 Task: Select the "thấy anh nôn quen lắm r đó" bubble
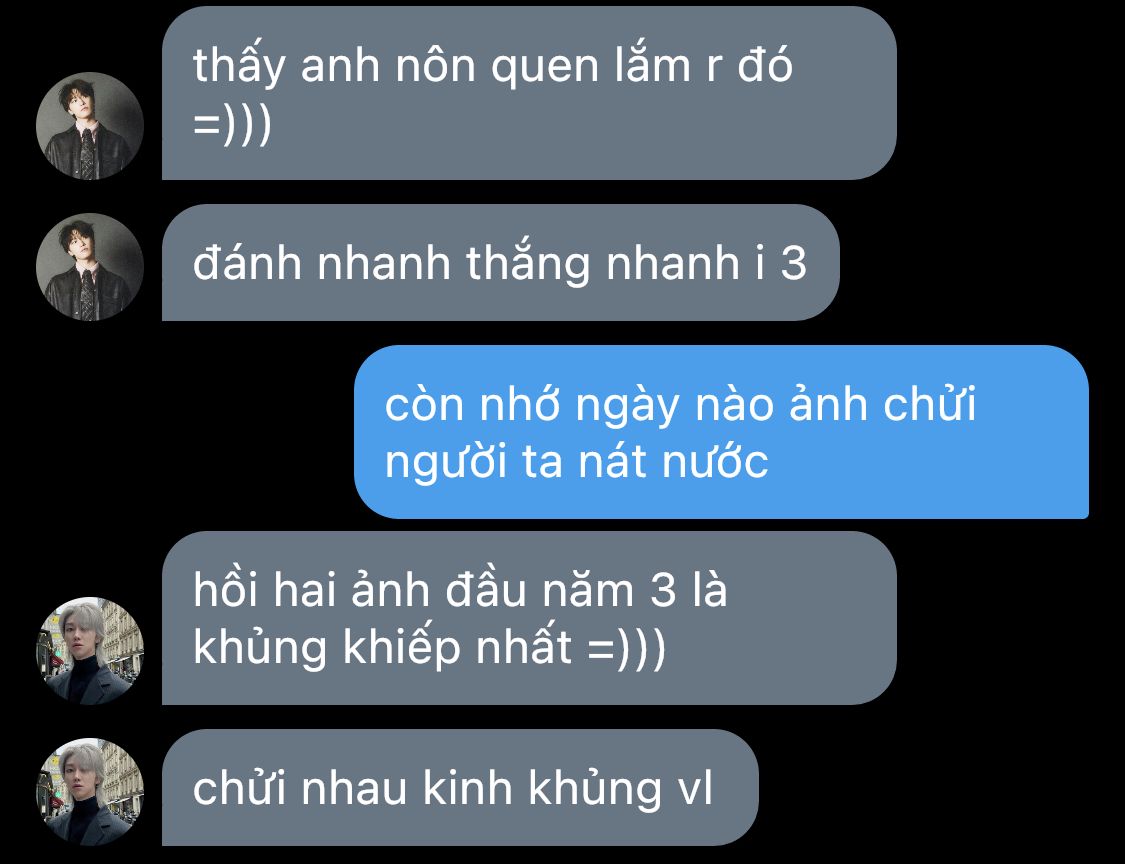(529, 93)
